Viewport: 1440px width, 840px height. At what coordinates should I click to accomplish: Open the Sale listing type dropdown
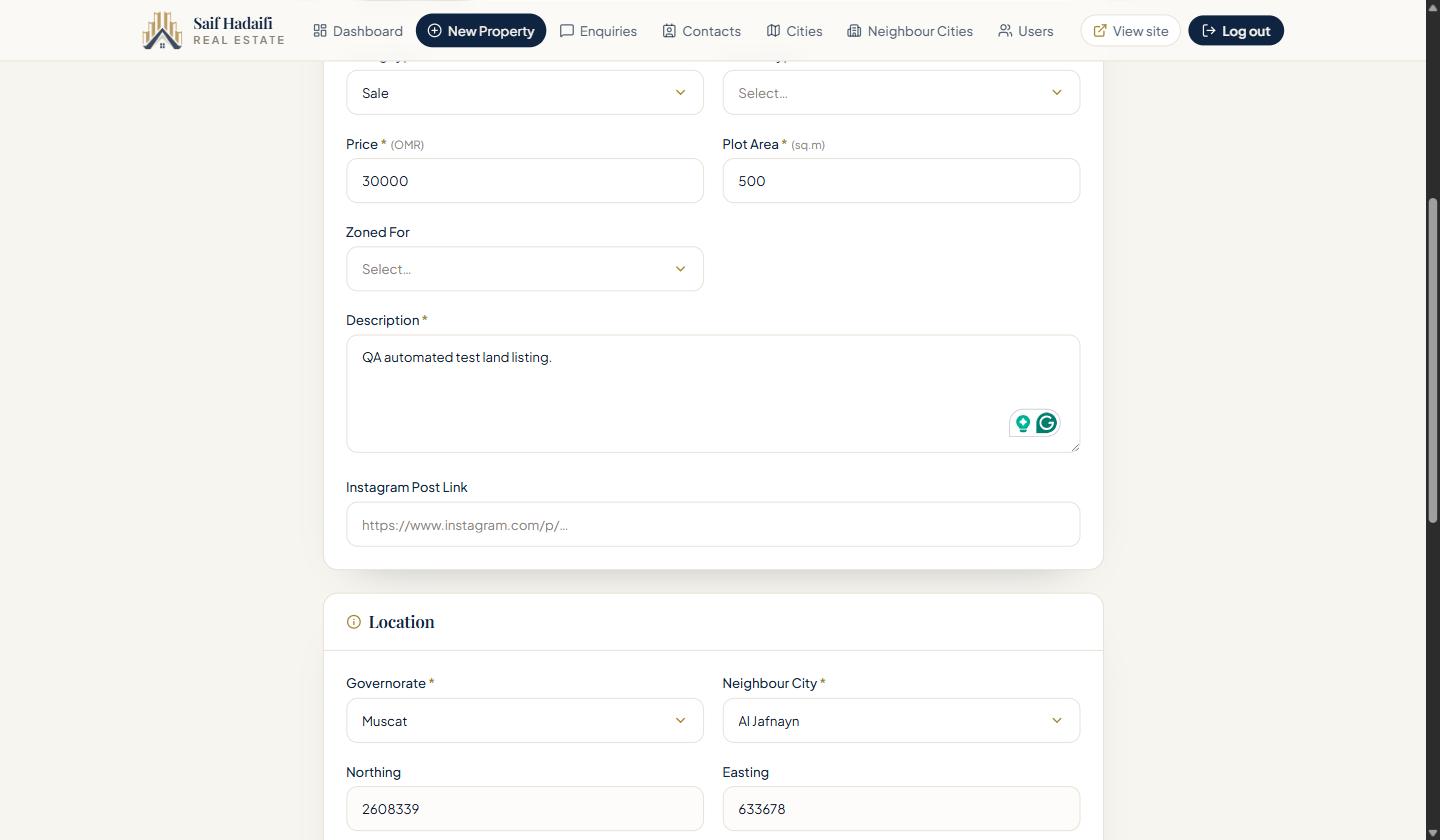pyautogui.click(x=525, y=93)
